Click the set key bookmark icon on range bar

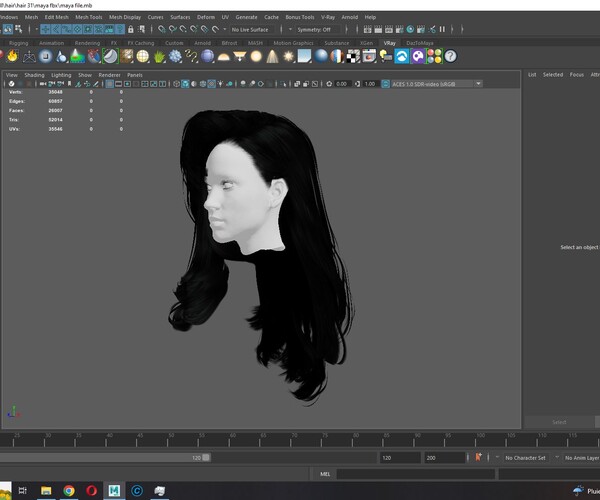[478, 457]
